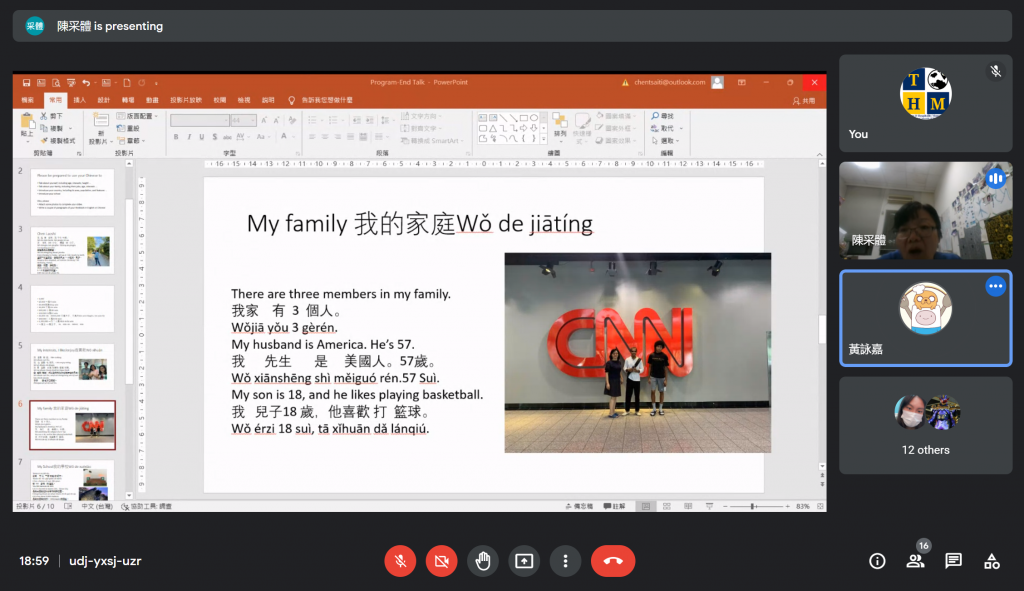Click the 共用 Share button in PowerPoint
Viewport: 1024px width, 591px height.
coord(804,101)
